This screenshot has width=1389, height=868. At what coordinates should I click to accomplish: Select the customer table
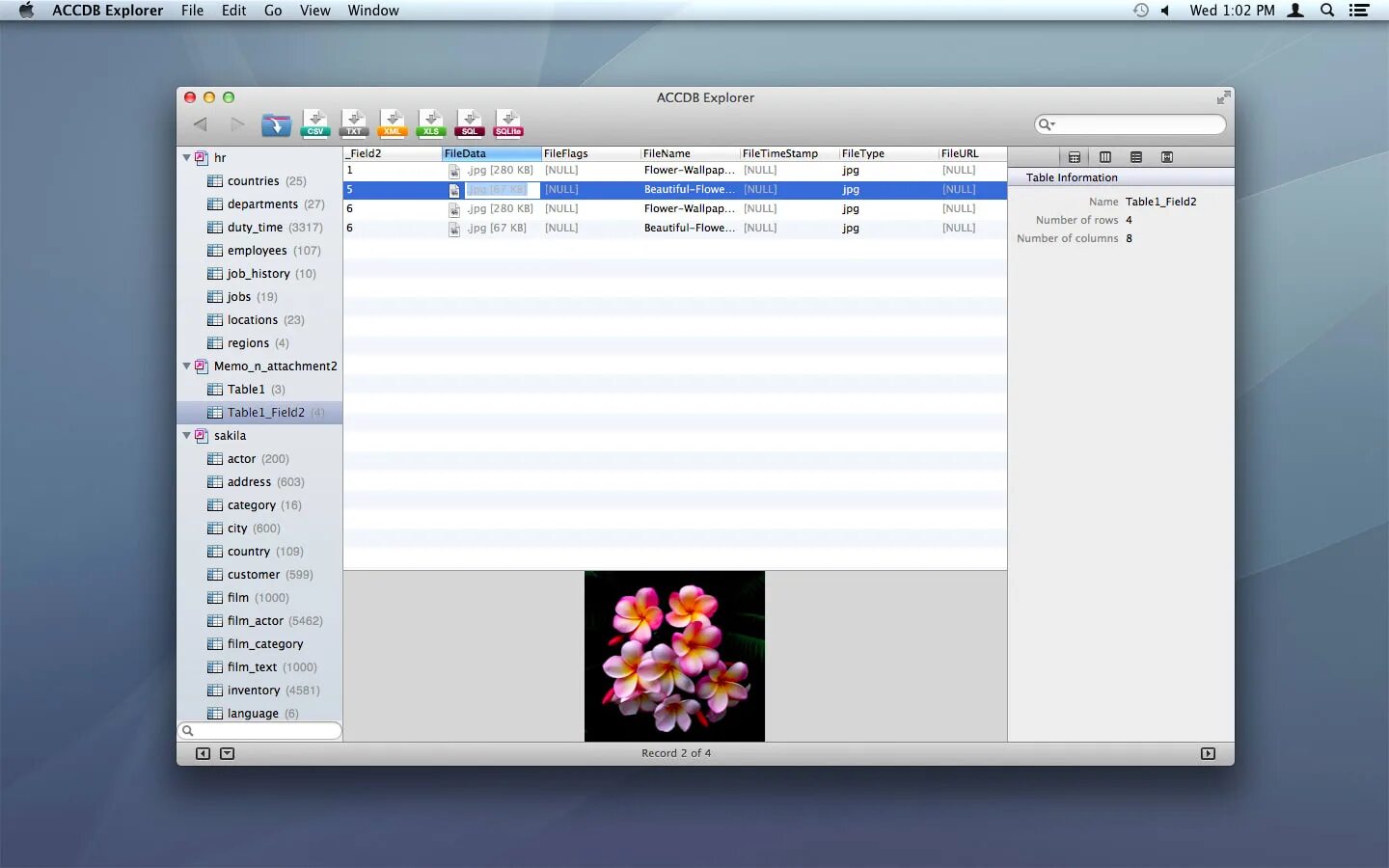pyautogui.click(x=259, y=574)
